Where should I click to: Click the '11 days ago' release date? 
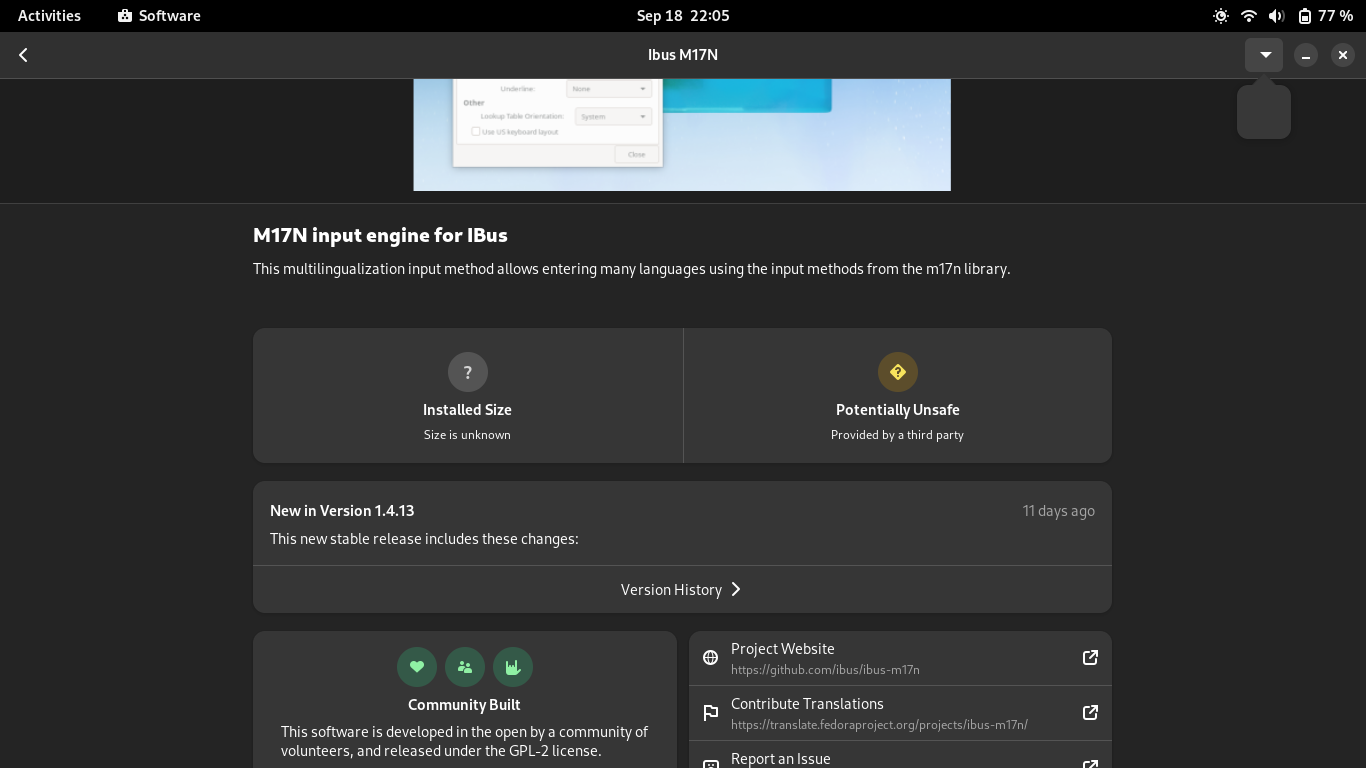(x=1058, y=511)
